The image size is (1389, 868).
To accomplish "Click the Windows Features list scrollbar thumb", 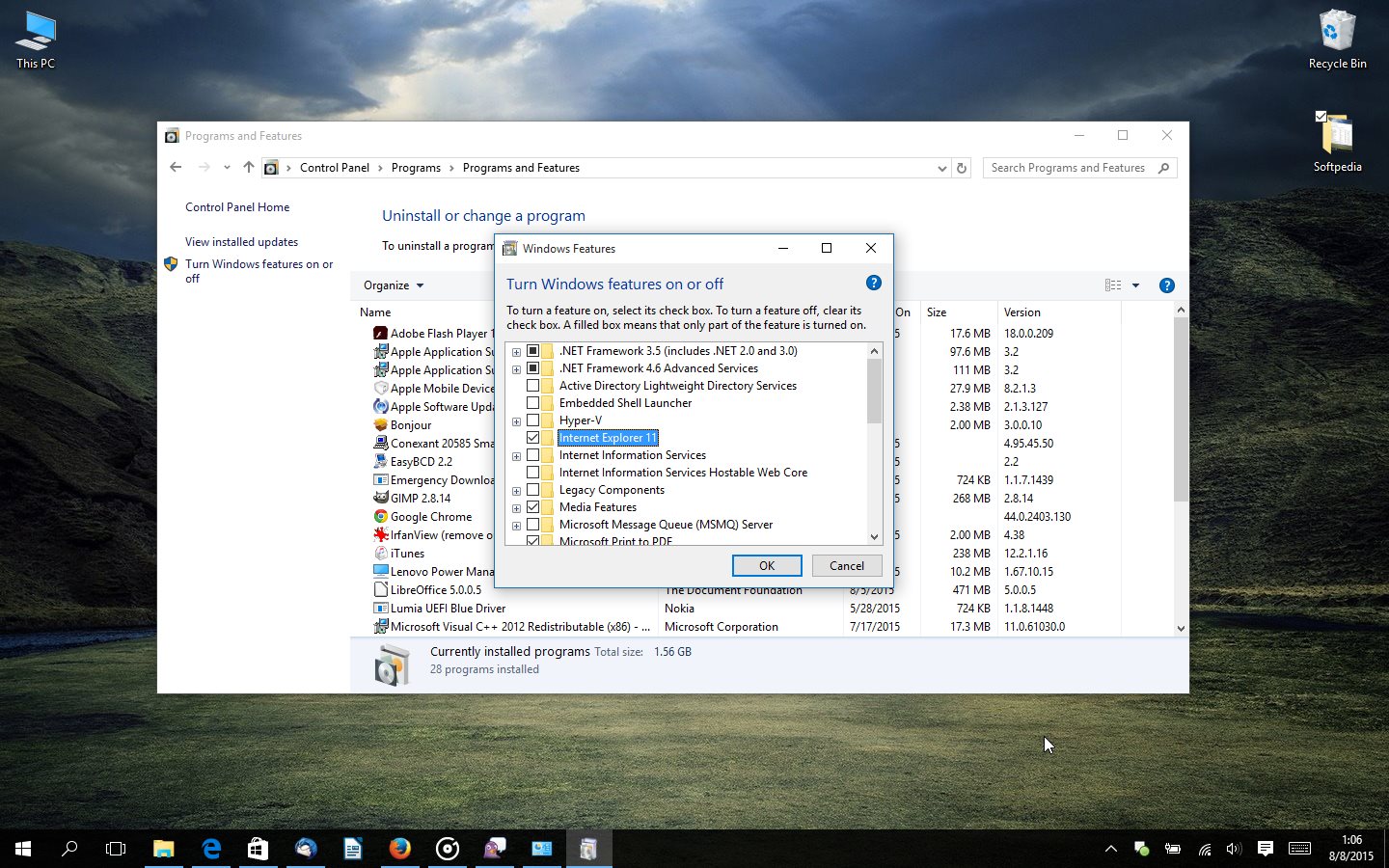I will coord(874,392).
